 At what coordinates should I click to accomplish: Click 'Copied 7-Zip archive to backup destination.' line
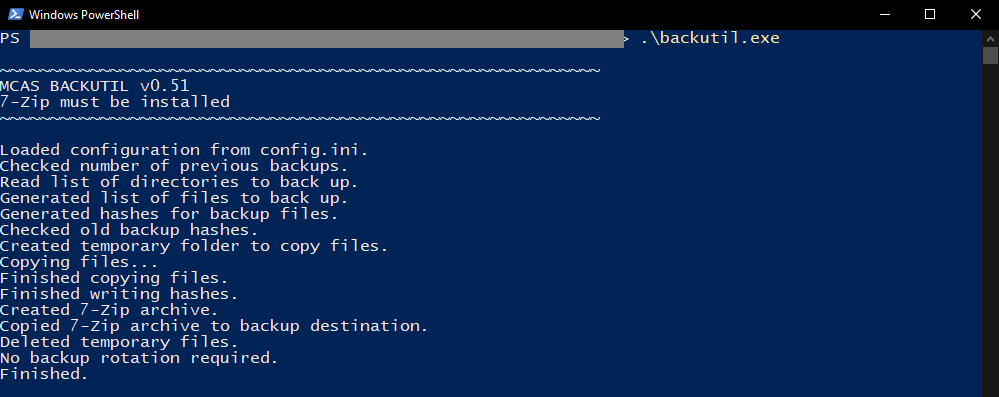[x=214, y=326]
